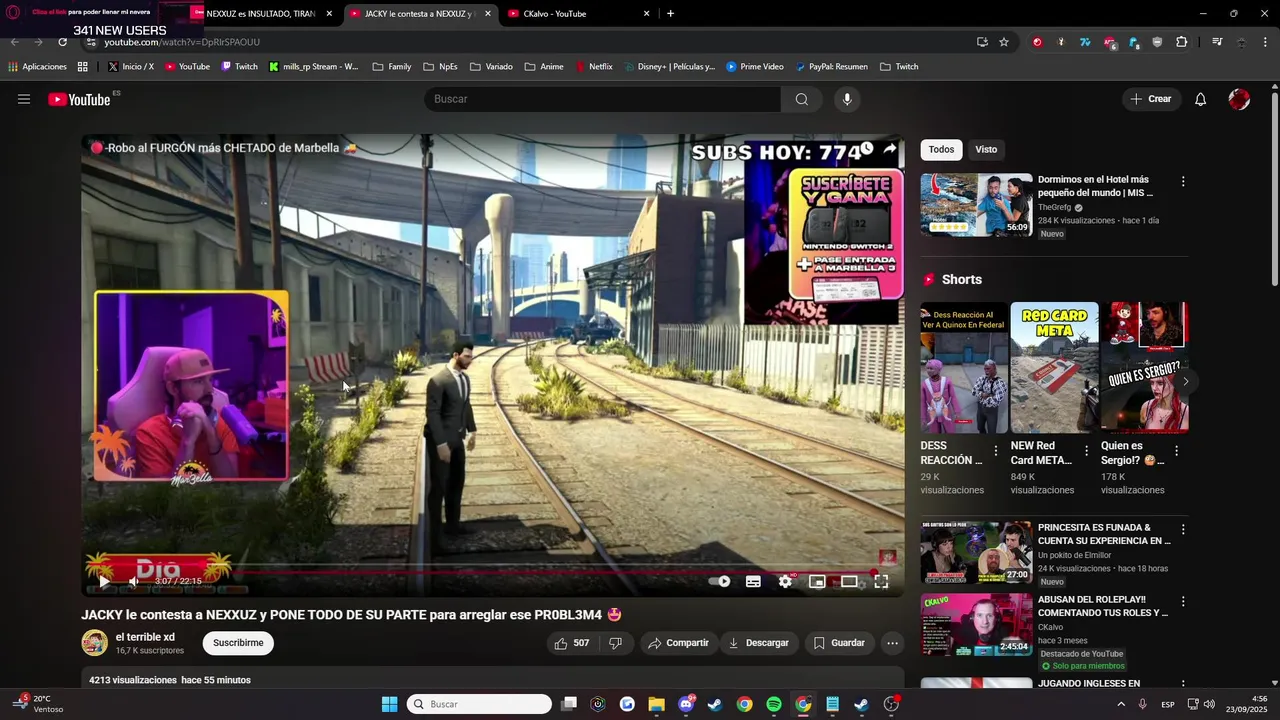Viewport: 1280px width, 720px height.
Task: Save video with Guardar button
Action: [x=838, y=643]
